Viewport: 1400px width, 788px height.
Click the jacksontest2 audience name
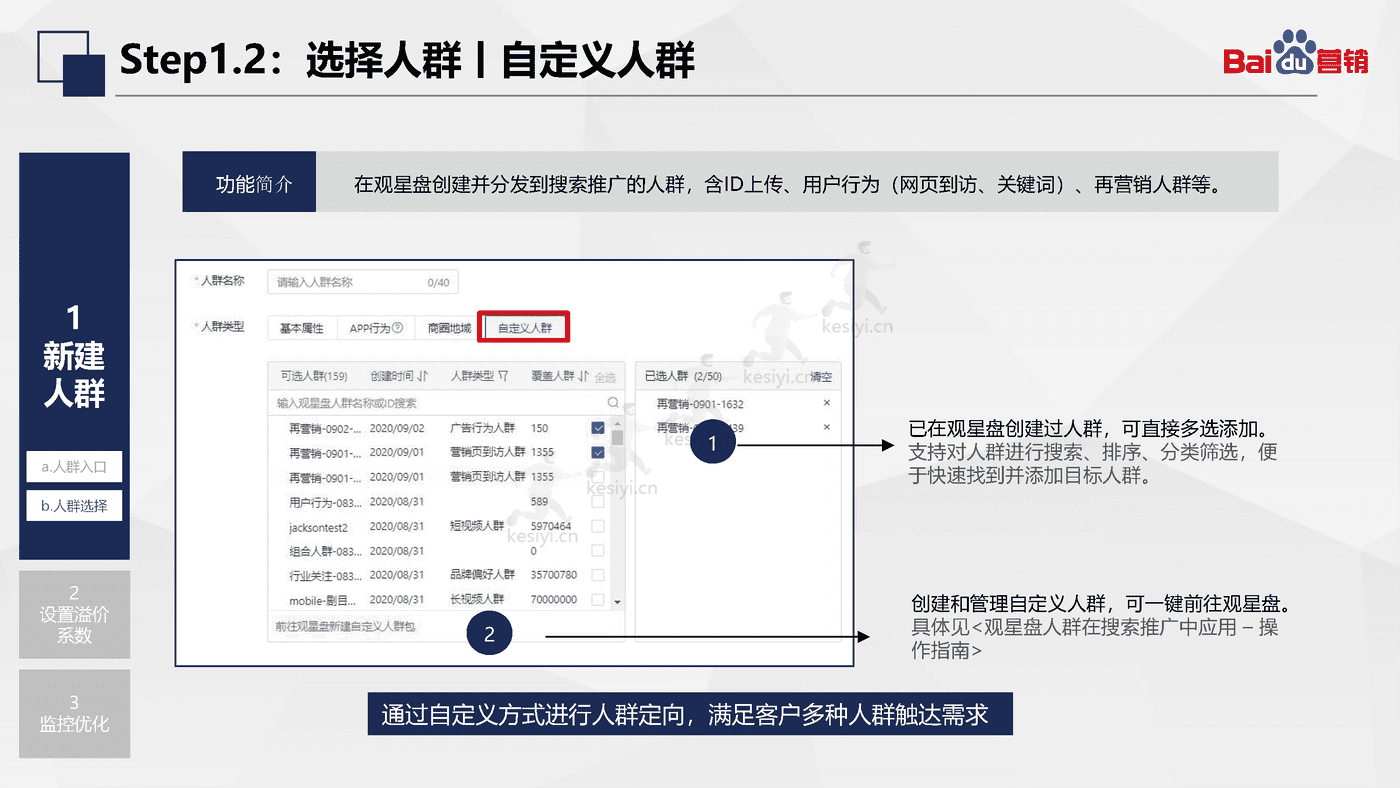(x=318, y=526)
